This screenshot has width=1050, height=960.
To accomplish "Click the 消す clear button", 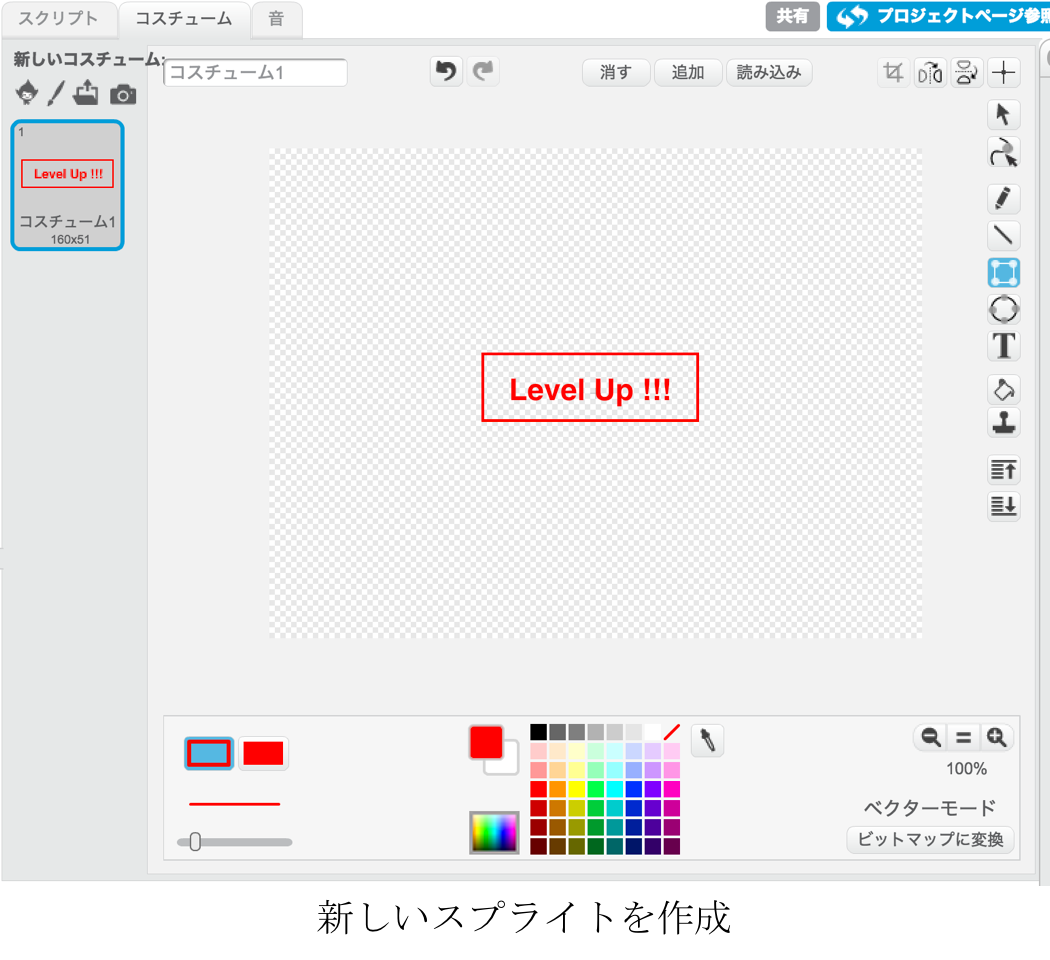I will click(x=616, y=72).
